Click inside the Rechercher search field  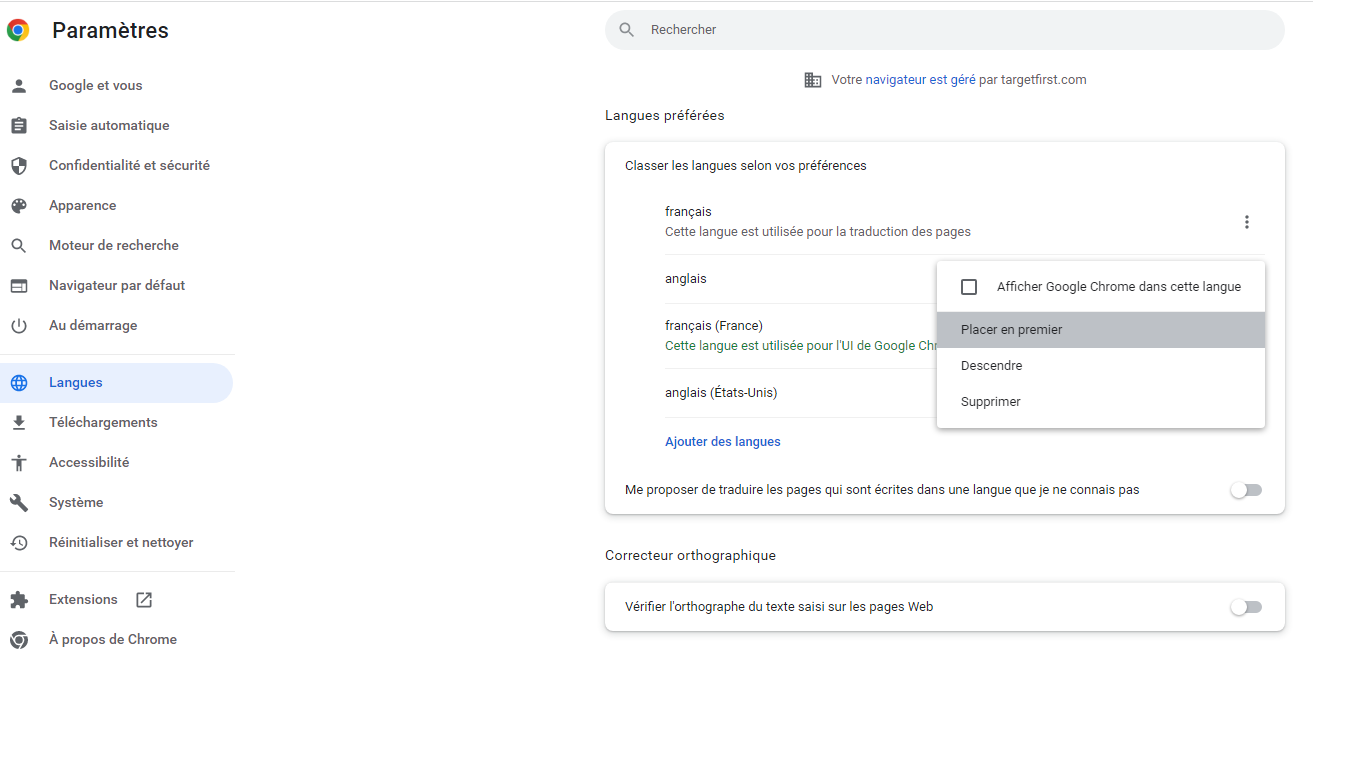(x=900, y=29)
